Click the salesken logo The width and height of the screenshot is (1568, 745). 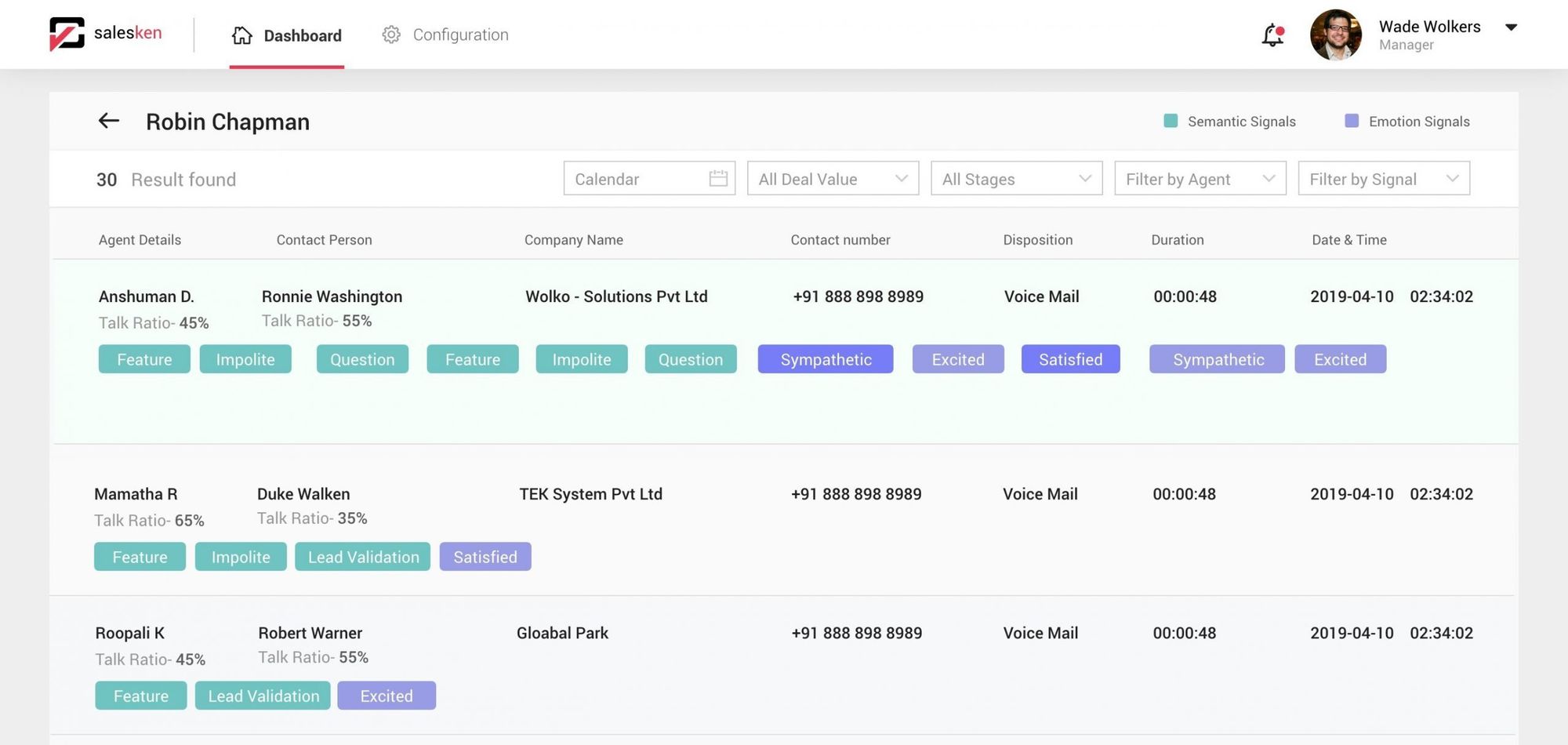pos(106,34)
